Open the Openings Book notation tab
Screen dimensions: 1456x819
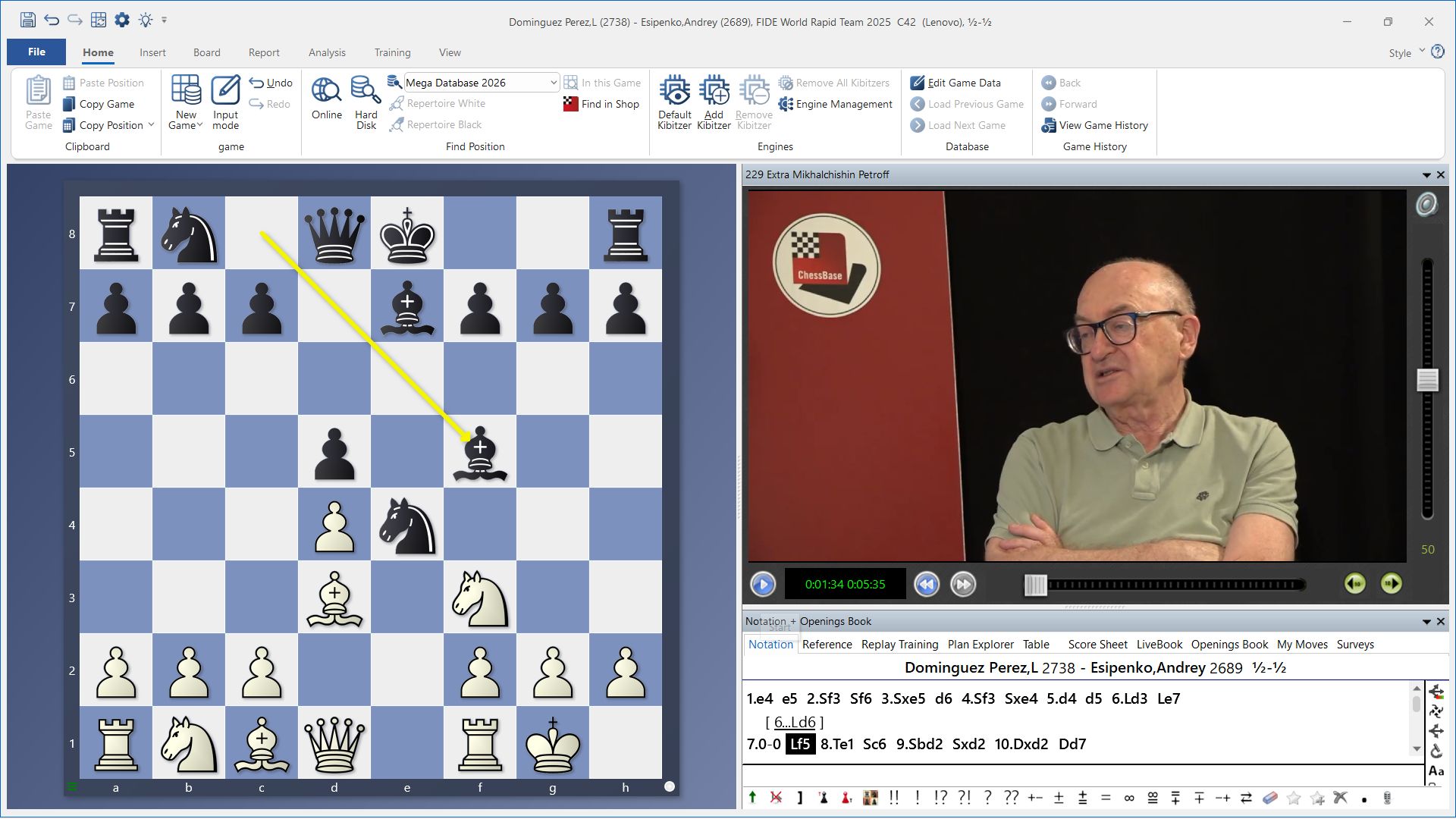click(1228, 645)
